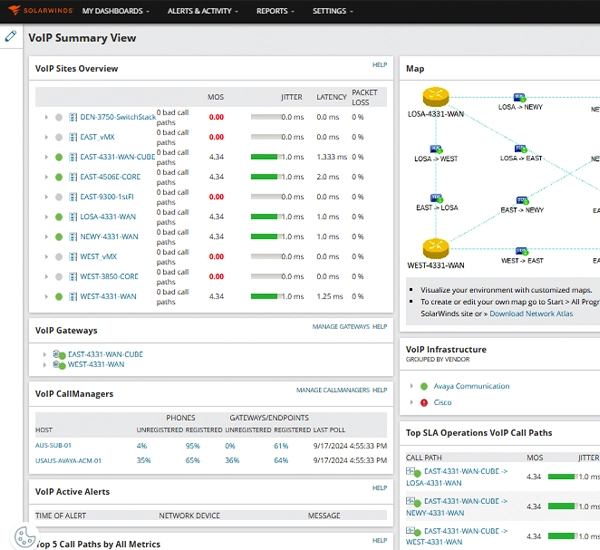Open the My Dashboards menu
Image resolution: width=600 pixels, height=550 pixels.
point(116,11)
